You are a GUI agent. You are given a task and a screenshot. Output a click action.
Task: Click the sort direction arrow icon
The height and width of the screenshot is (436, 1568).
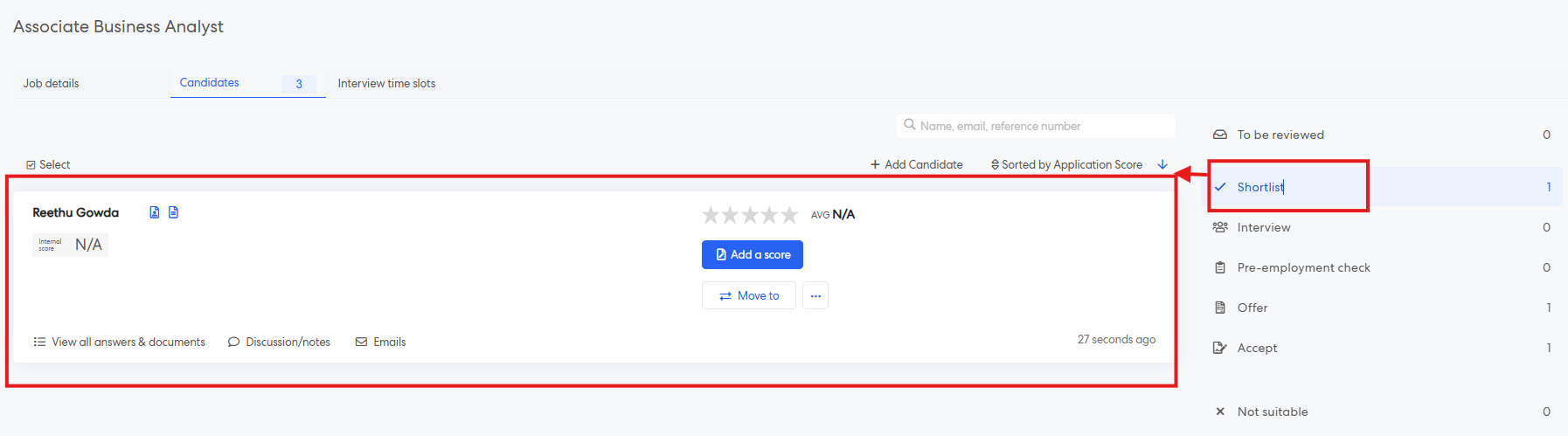coord(1162,164)
